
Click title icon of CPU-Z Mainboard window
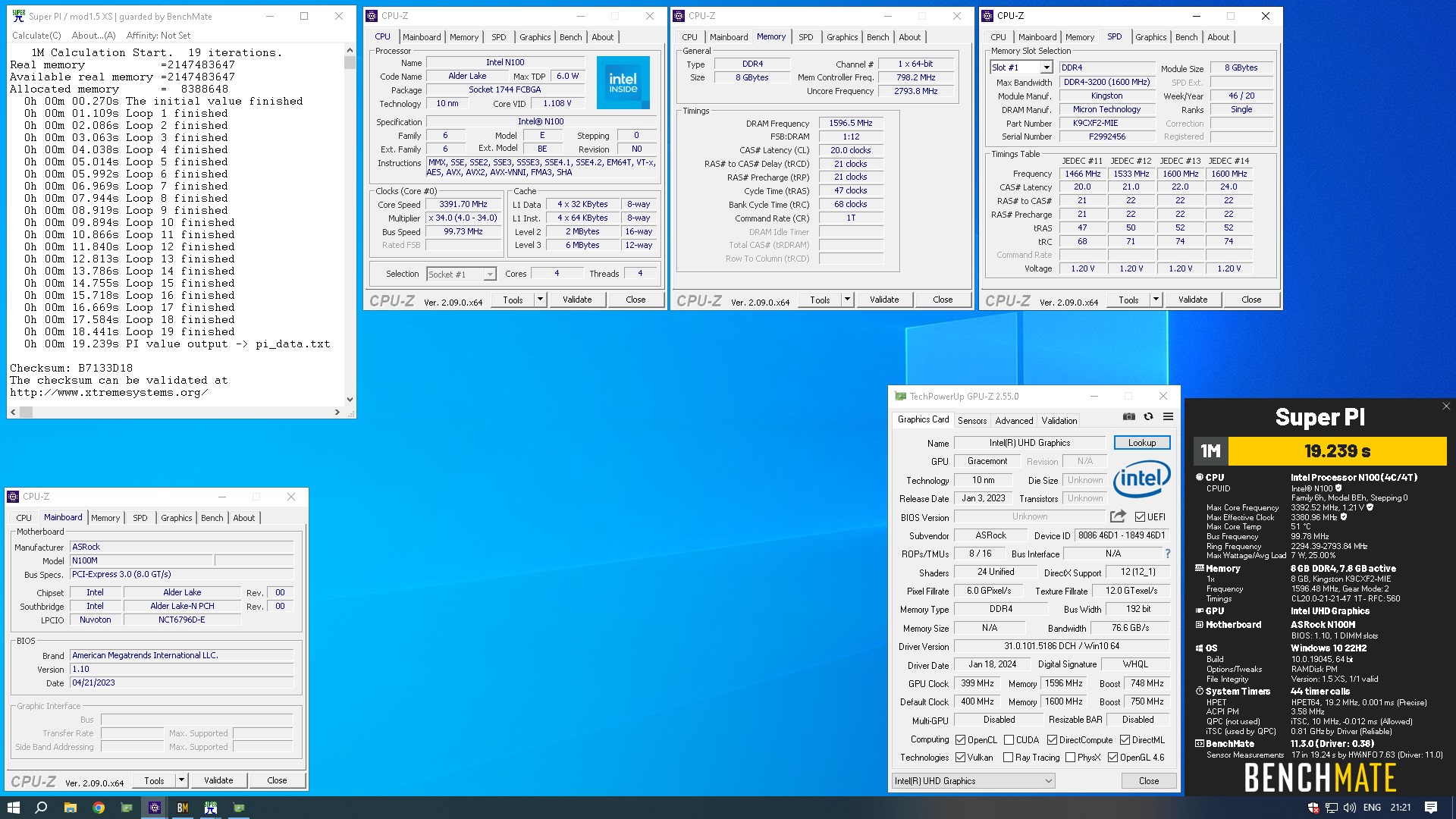tap(13, 497)
